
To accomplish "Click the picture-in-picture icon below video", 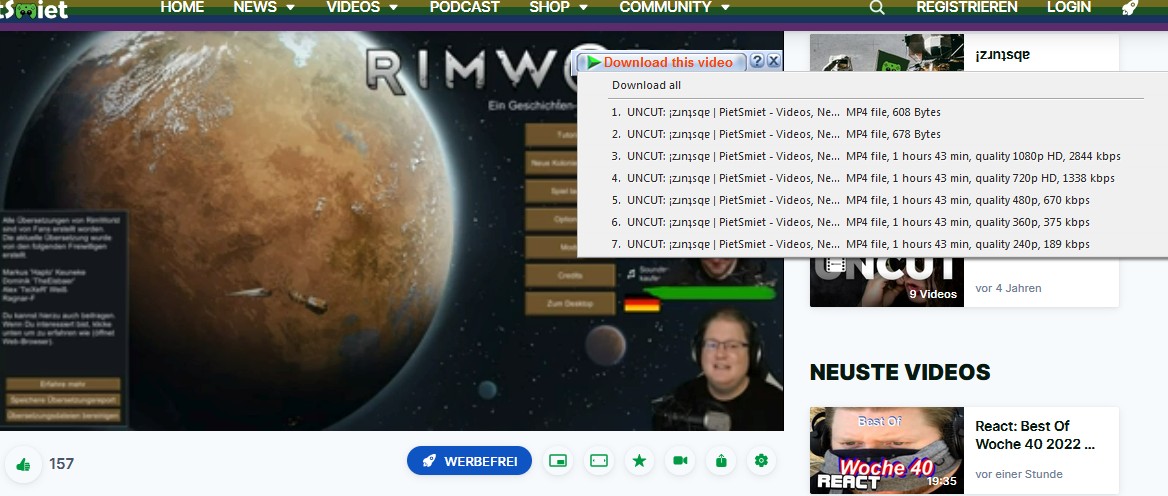I will click(x=558, y=461).
